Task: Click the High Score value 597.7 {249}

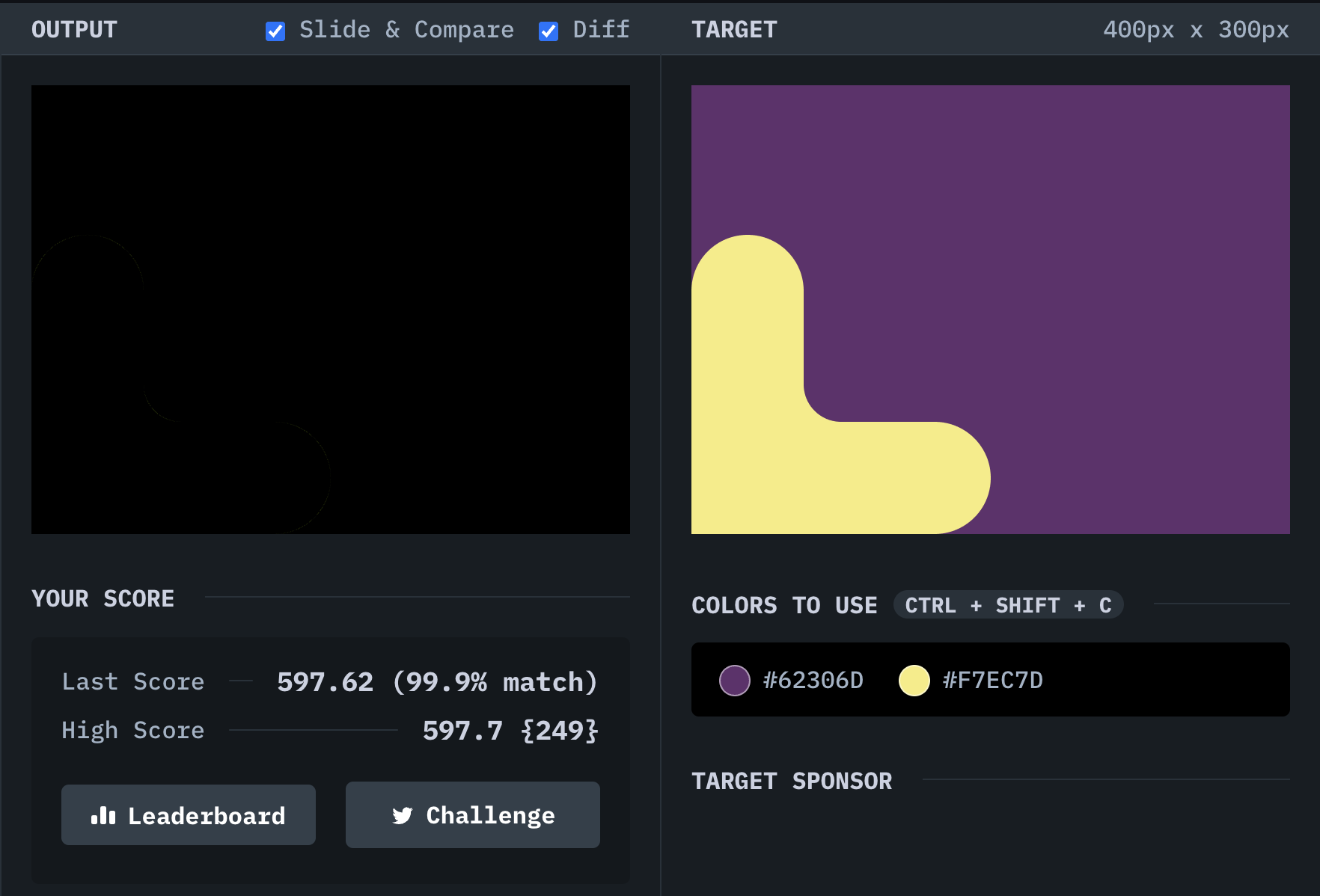Action: pos(510,731)
